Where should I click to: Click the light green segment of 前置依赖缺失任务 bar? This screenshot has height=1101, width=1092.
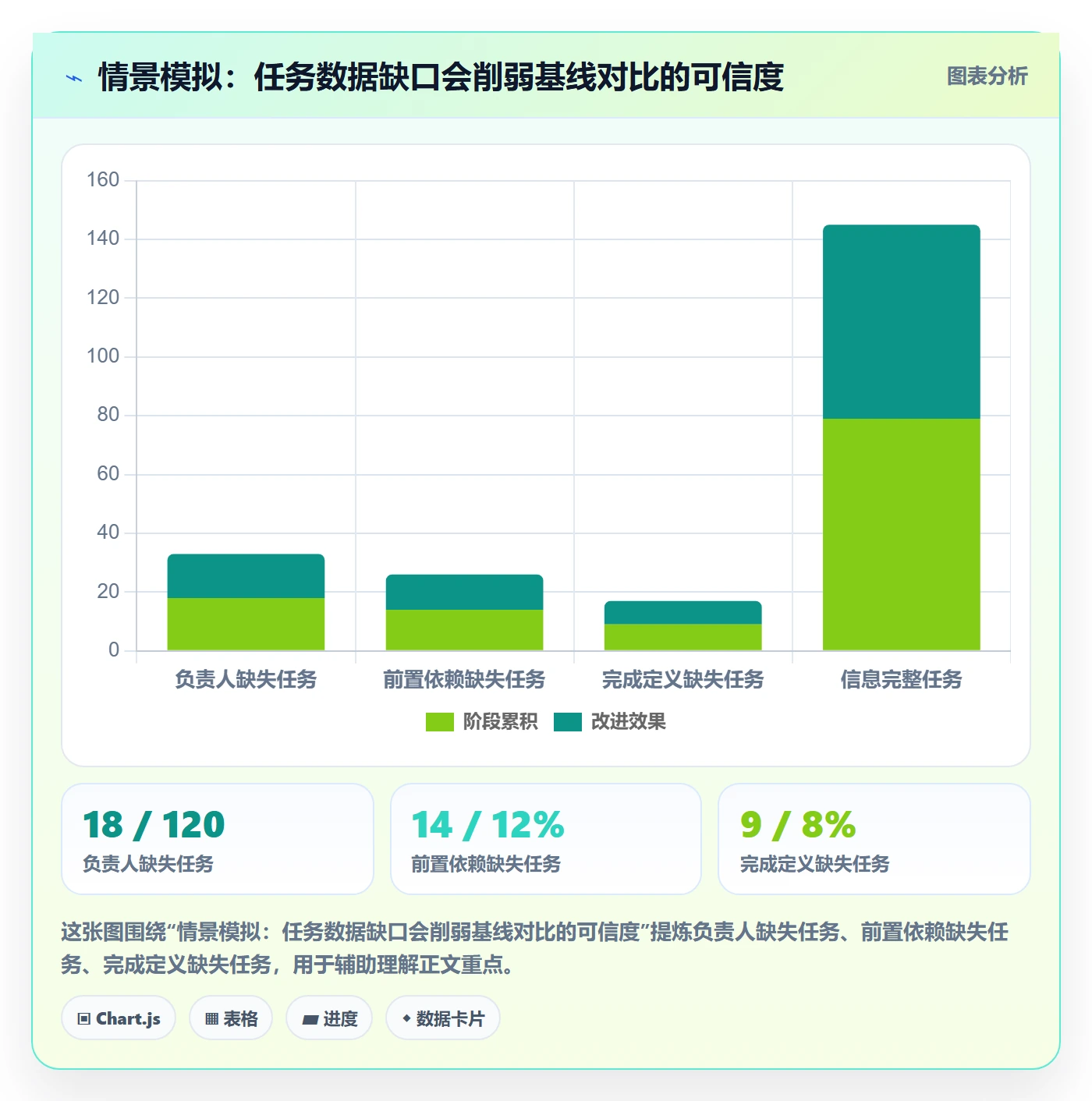[x=465, y=630]
